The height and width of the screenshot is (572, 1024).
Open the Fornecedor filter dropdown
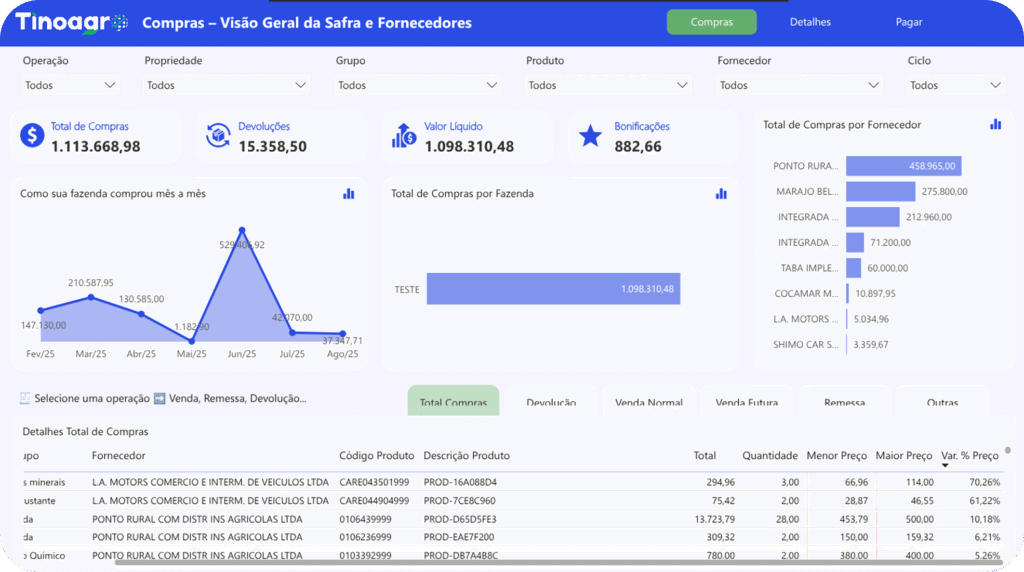pos(800,86)
